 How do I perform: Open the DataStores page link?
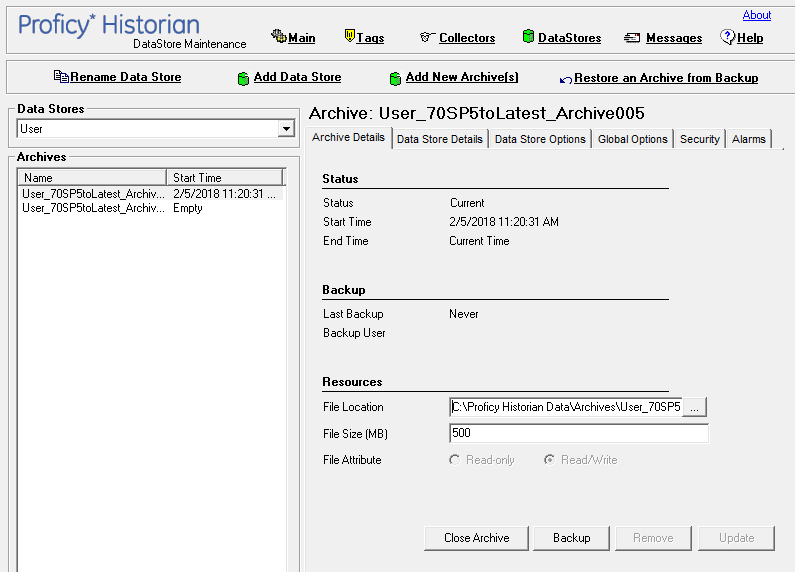click(569, 38)
